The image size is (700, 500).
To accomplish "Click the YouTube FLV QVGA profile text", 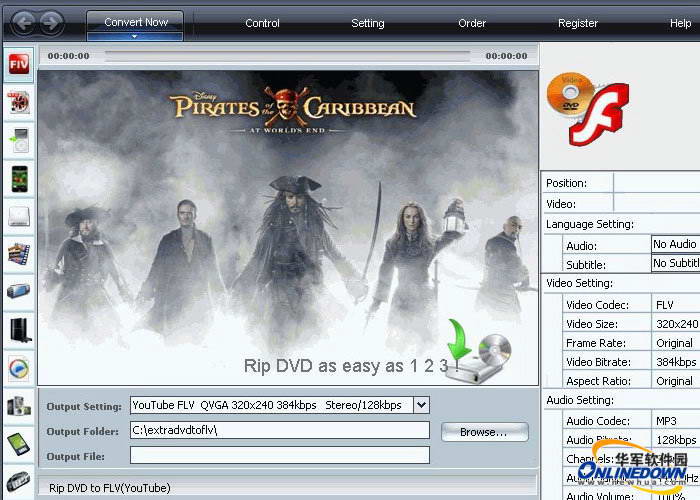I will [x=267, y=405].
